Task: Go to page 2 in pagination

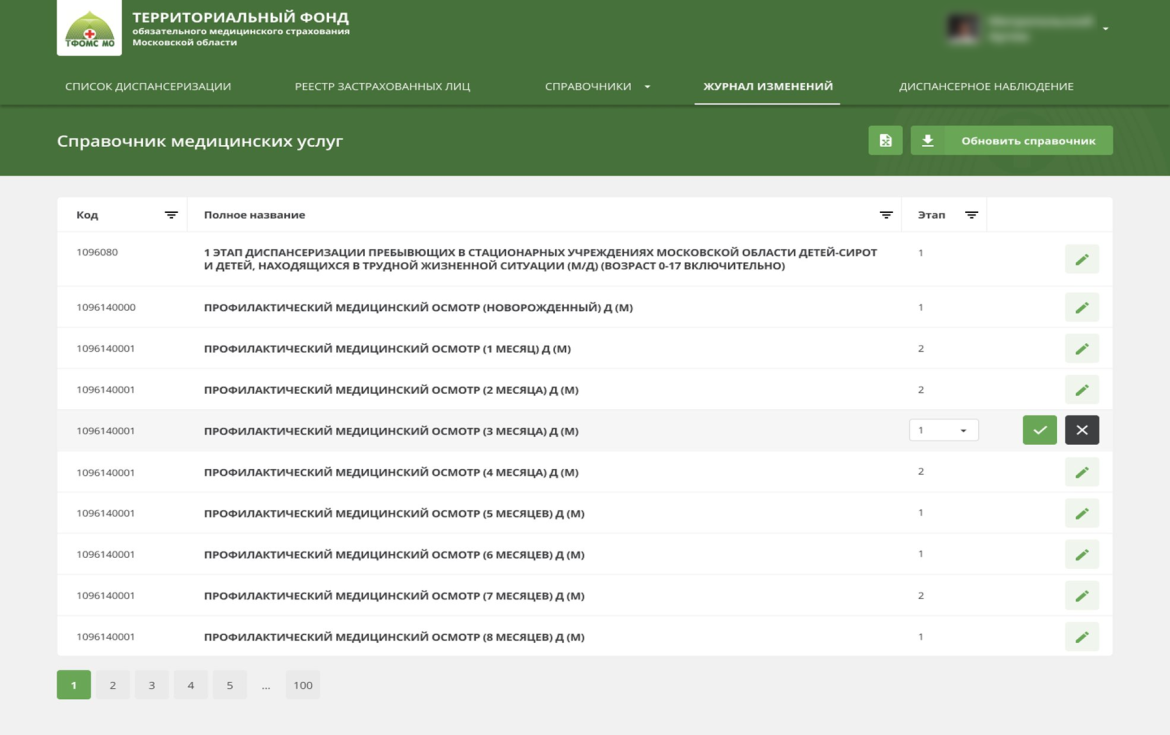Action: click(113, 685)
